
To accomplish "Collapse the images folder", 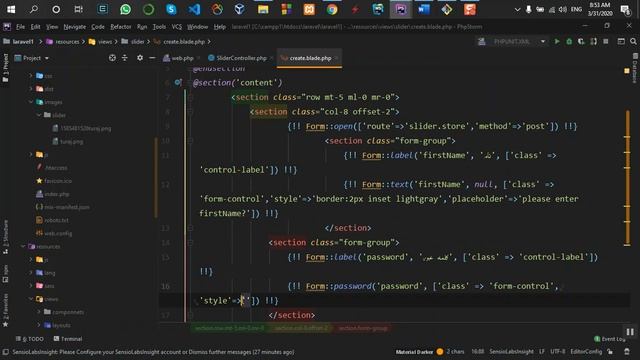I will coord(31,102).
